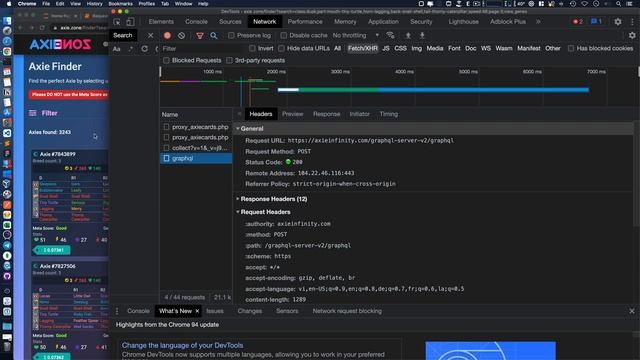Filter requests by Img type

coord(416,49)
